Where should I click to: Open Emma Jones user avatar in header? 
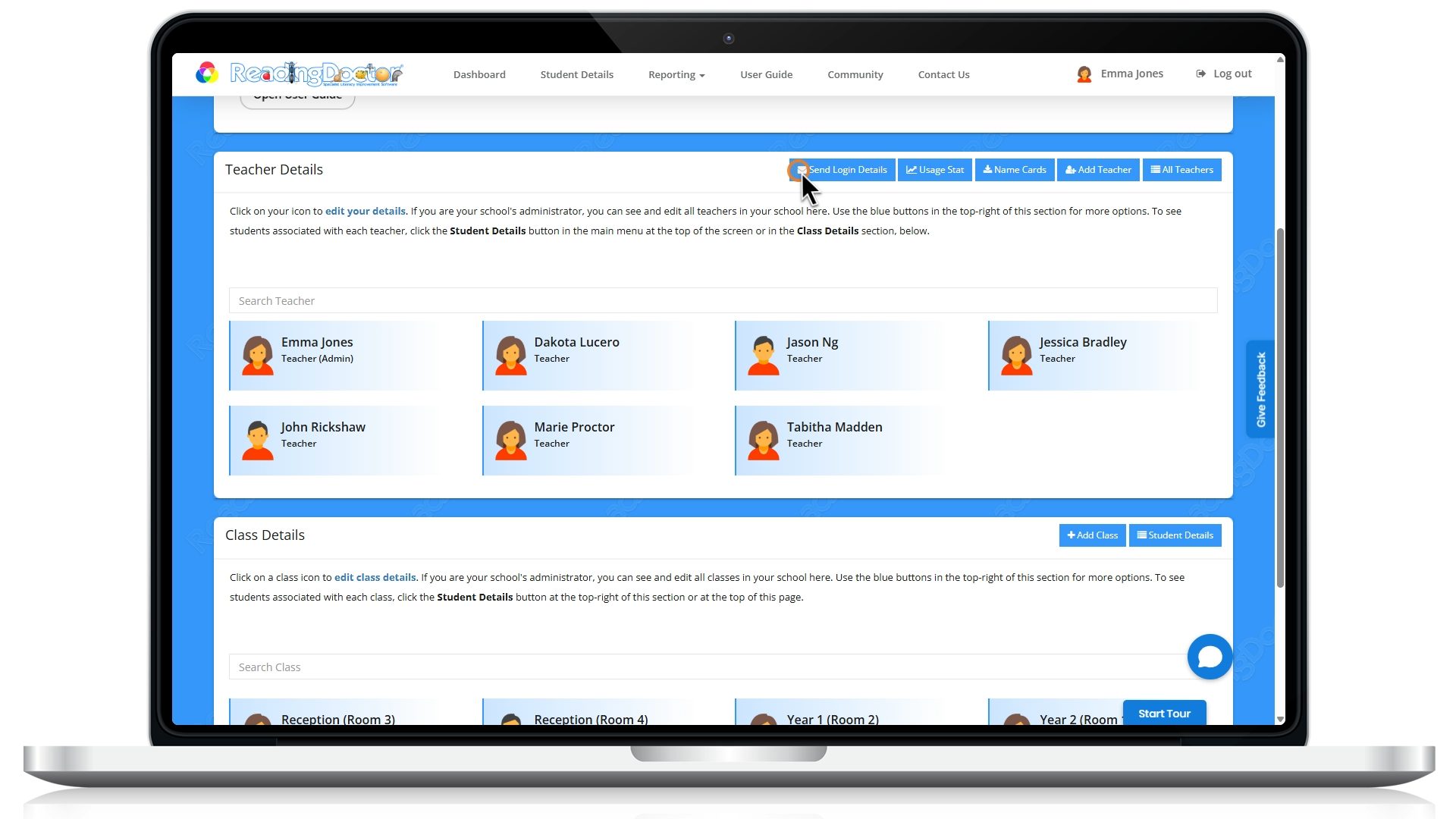coord(1084,74)
